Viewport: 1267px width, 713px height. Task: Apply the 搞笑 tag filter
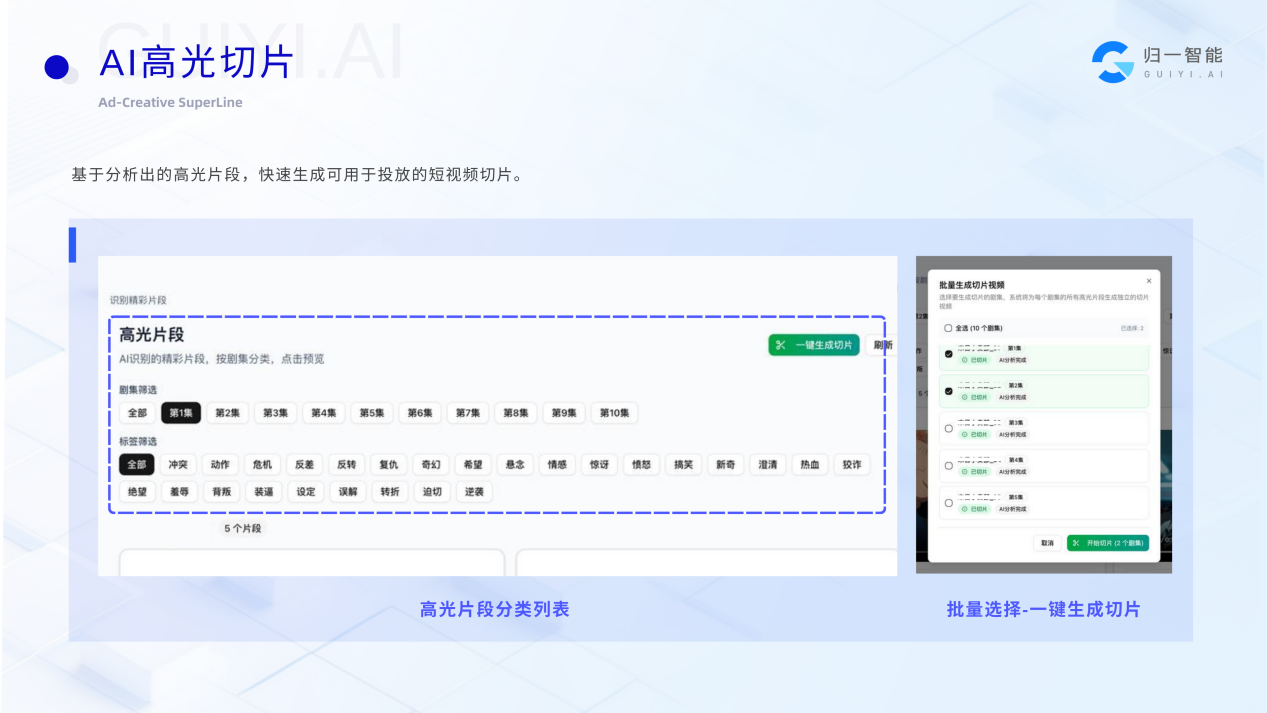682,465
